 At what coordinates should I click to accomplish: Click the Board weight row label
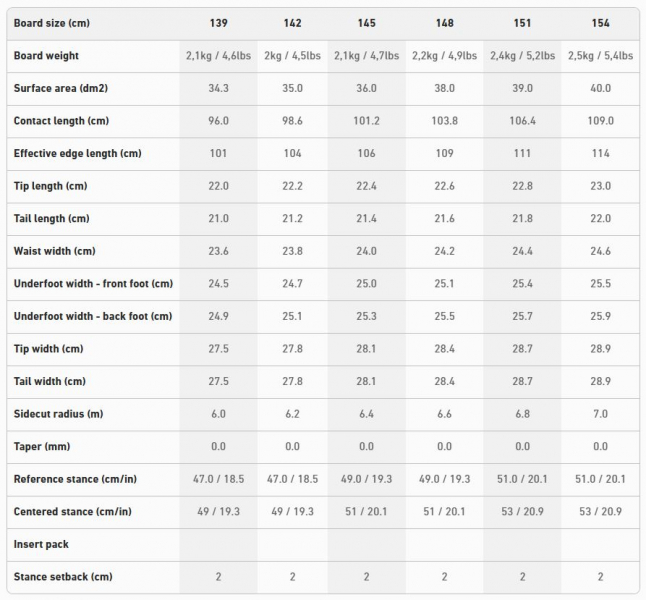coord(46,56)
